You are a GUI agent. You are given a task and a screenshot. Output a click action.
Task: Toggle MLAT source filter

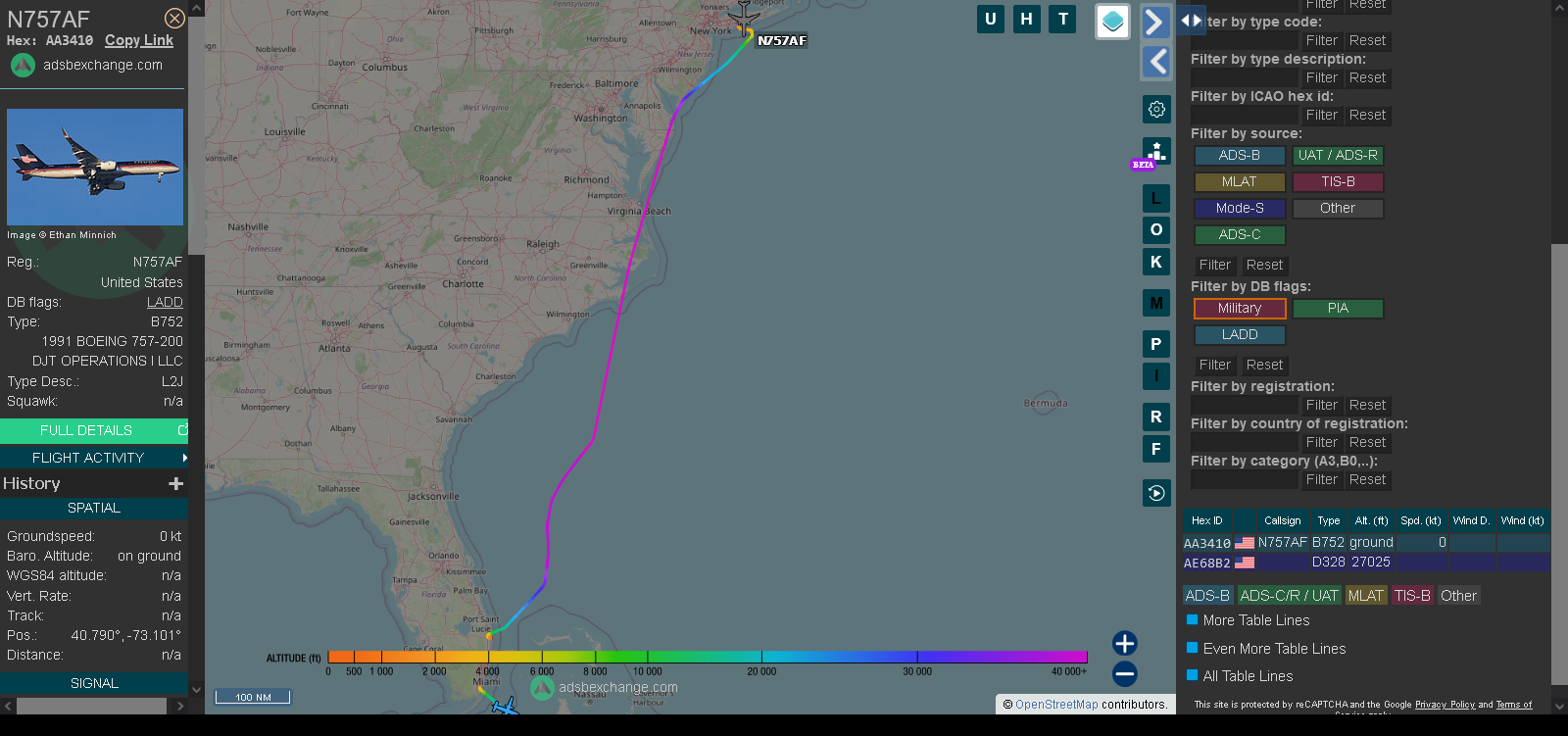[x=1240, y=181]
